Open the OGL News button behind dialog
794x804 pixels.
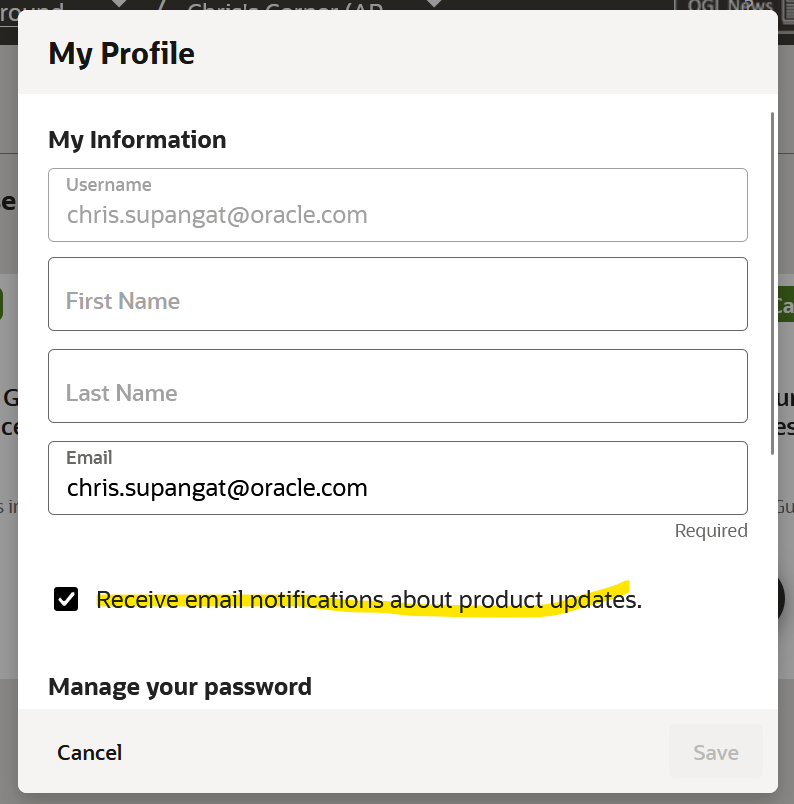point(729,6)
